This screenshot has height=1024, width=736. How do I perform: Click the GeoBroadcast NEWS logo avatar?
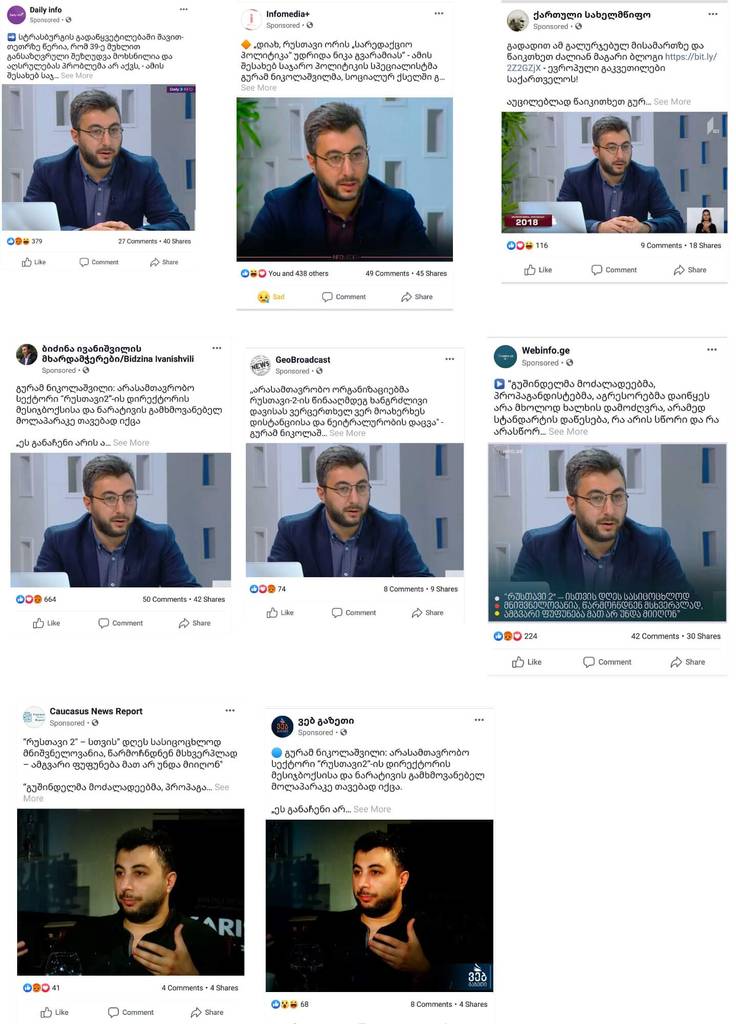(261, 366)
